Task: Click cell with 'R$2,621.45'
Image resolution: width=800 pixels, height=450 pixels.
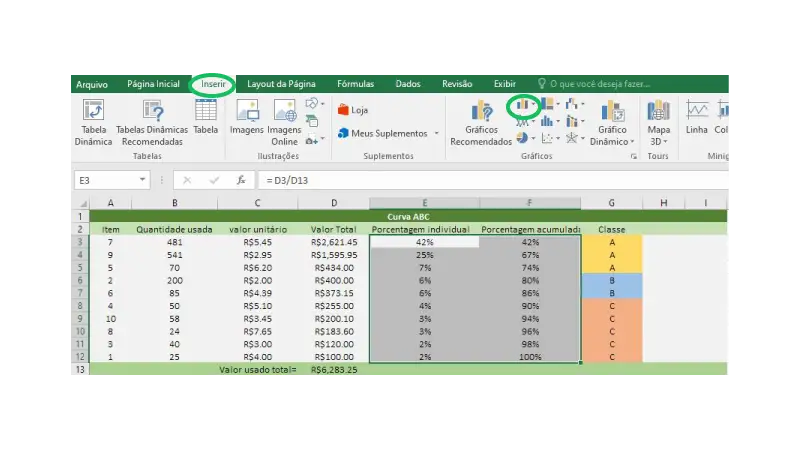Action: 334,242
